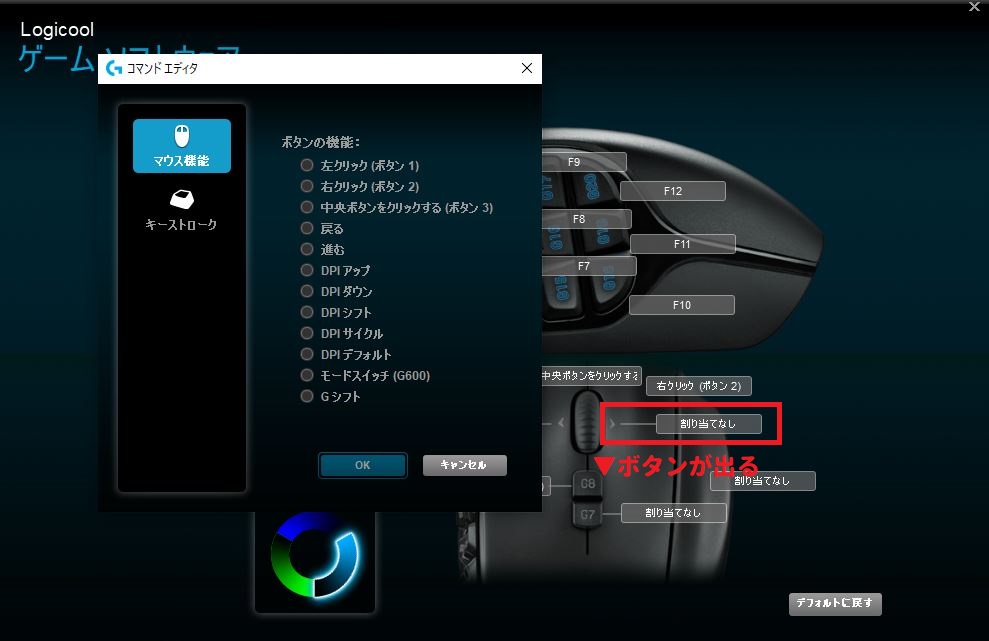Enable the G シフト option
This screenshot has height=641, width=989.
[307, 396]
